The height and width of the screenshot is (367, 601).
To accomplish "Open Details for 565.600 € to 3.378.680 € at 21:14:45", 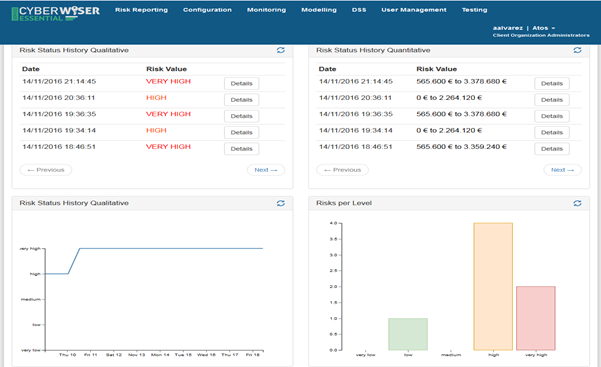I will coord(552,84).
